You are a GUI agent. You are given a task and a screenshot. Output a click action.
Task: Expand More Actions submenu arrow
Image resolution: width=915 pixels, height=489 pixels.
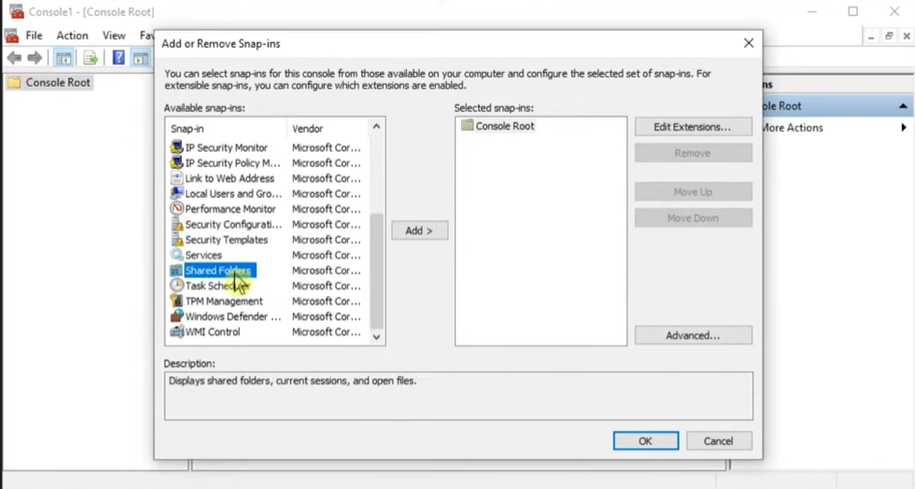(x=904, y=128)
